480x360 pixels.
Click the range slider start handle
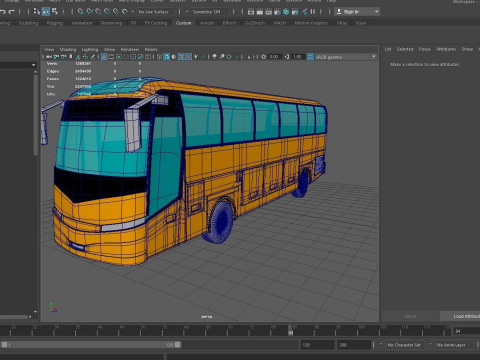pyautogui.click(x=4, y=345)
